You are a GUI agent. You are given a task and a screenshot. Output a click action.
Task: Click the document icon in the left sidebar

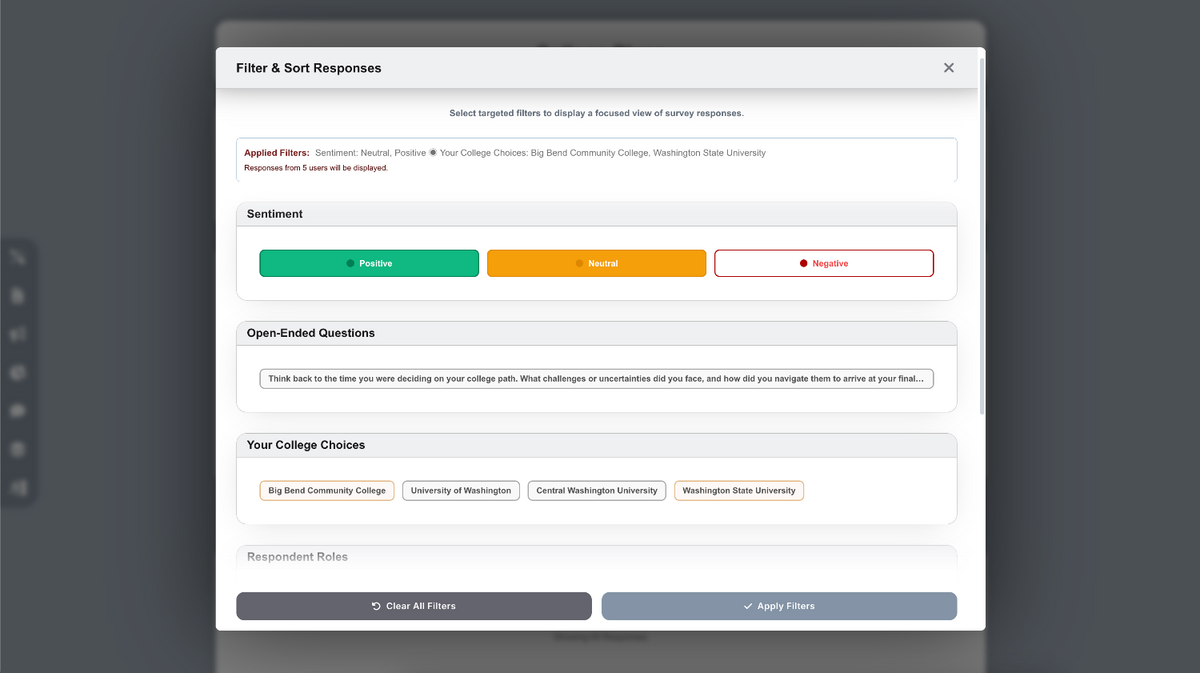tap(18, 295)
